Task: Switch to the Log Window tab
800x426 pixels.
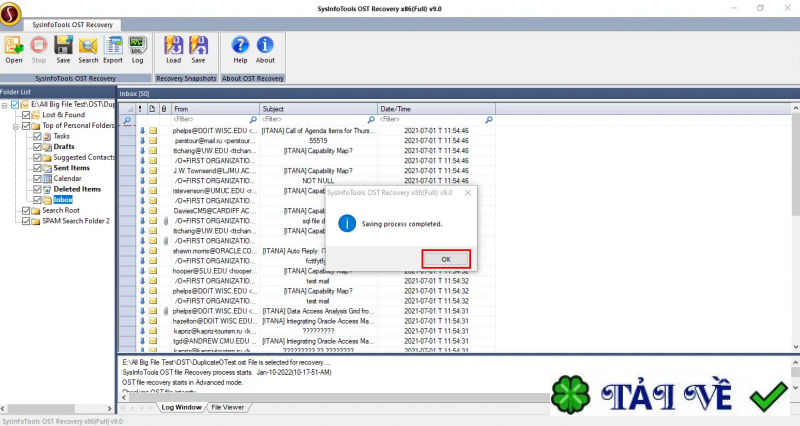Action: coord(182,408)
